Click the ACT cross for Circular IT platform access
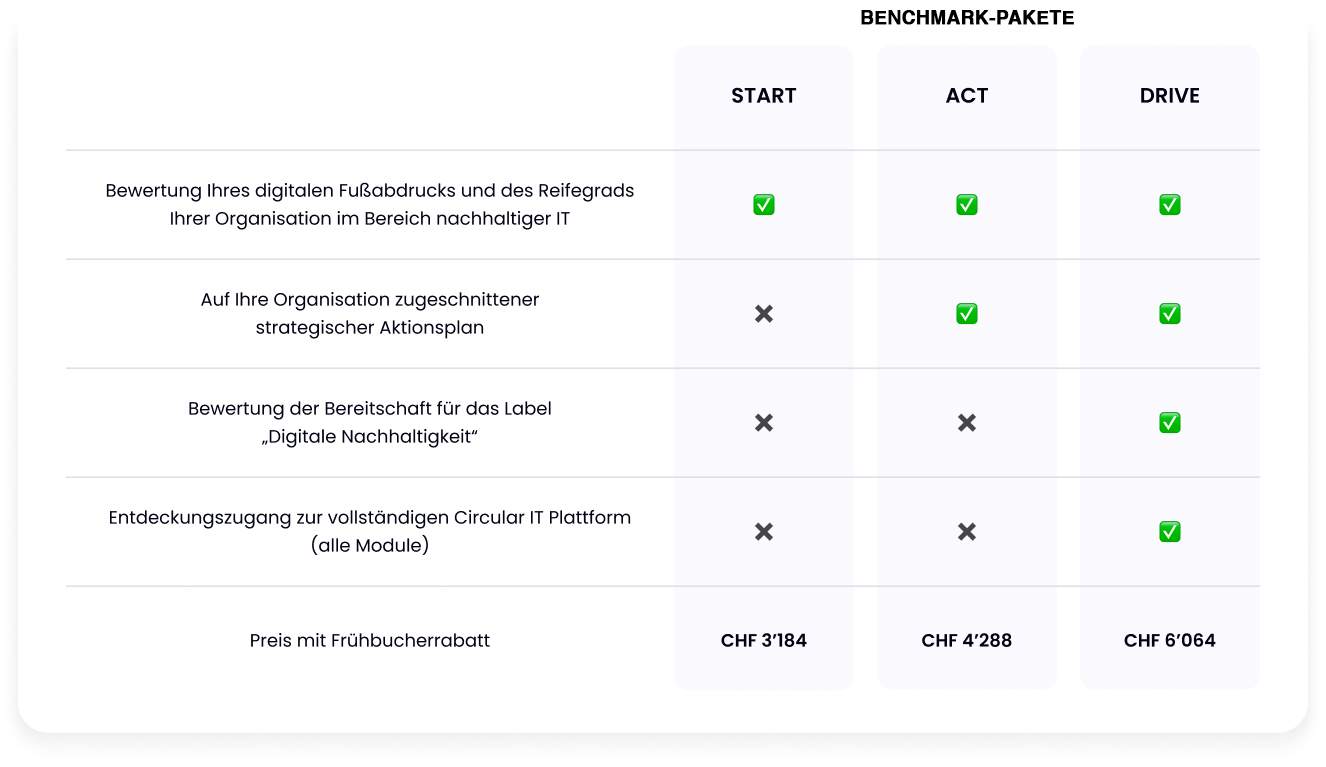 [x=967, y=532]
